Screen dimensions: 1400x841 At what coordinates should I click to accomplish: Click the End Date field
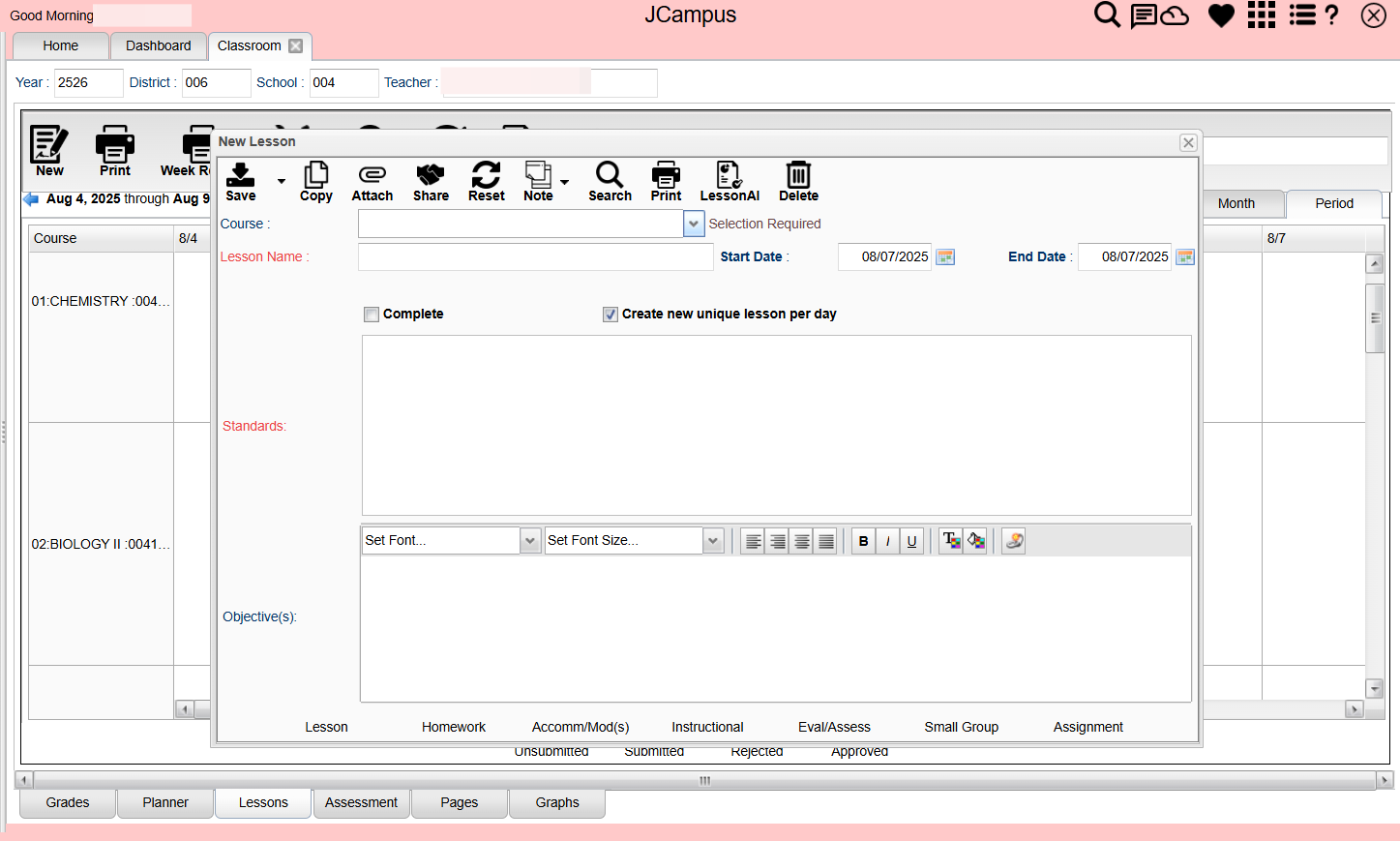pyautogui.click(x=1124, y=256)
